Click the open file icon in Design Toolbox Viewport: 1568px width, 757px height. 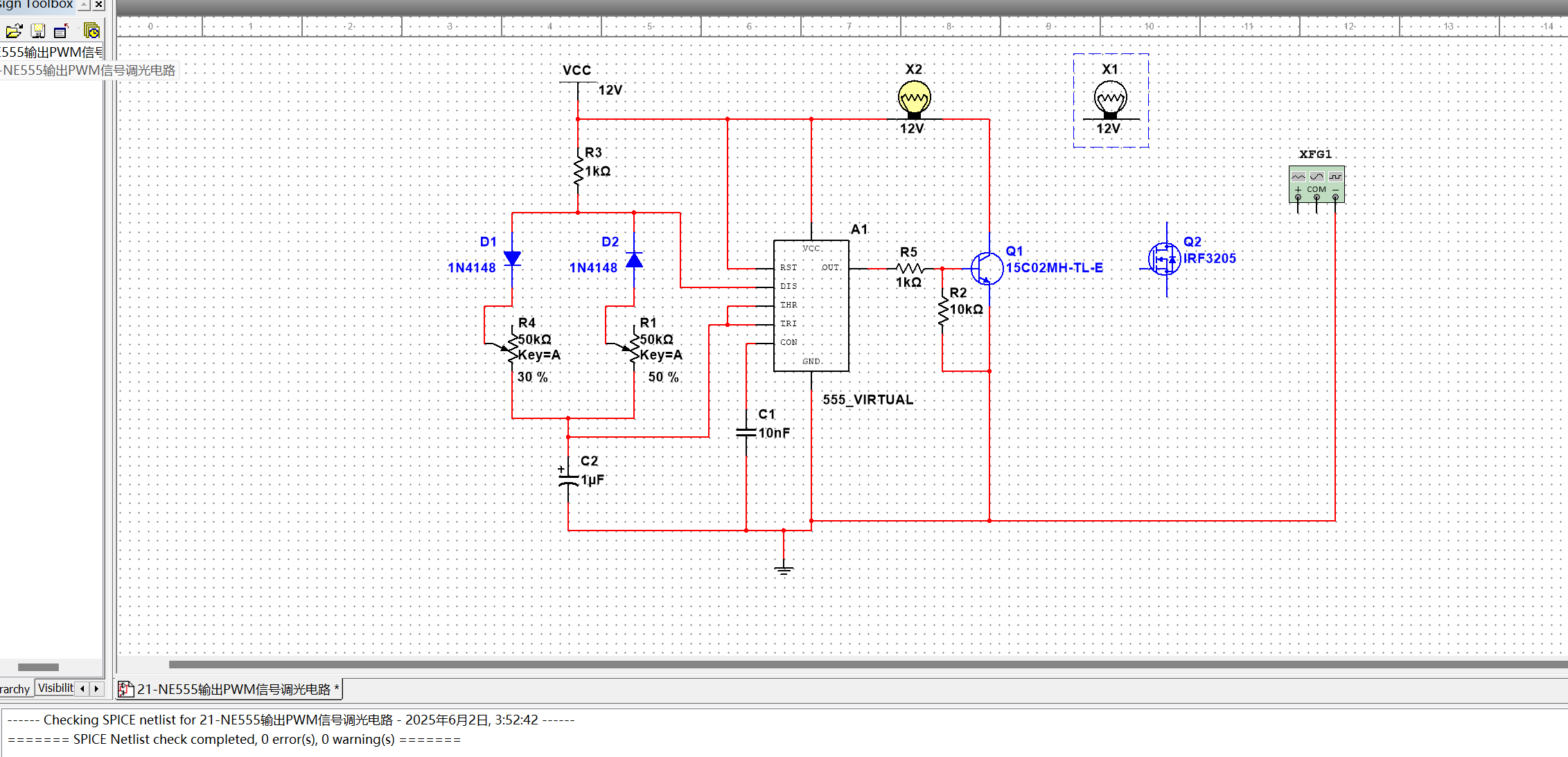pos(14,31)
